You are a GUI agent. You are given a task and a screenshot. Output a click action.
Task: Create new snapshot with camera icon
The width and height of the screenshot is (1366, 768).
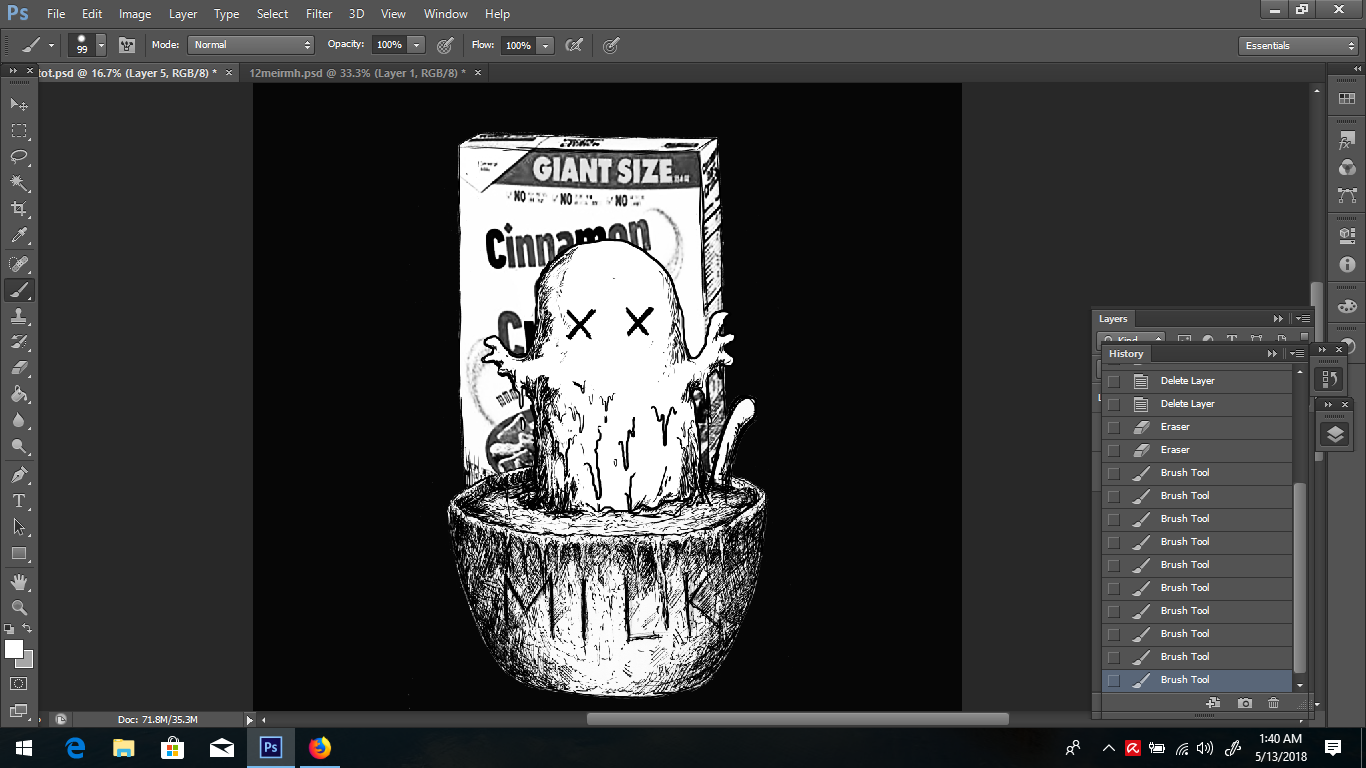pos(1244,703)
